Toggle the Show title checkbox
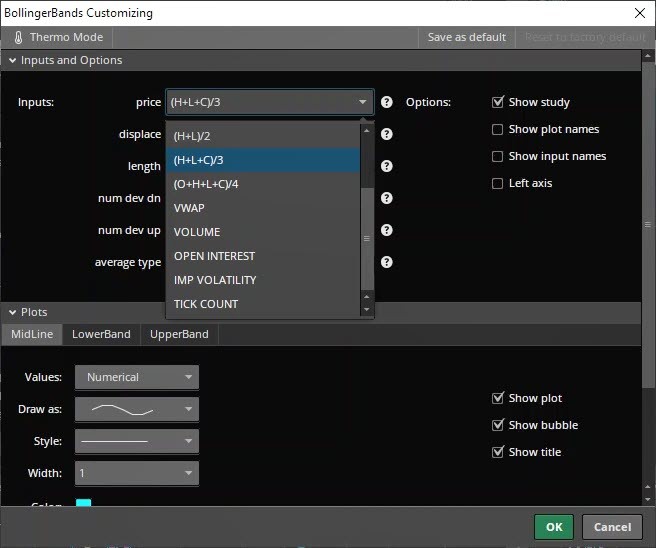 (497, 452)
